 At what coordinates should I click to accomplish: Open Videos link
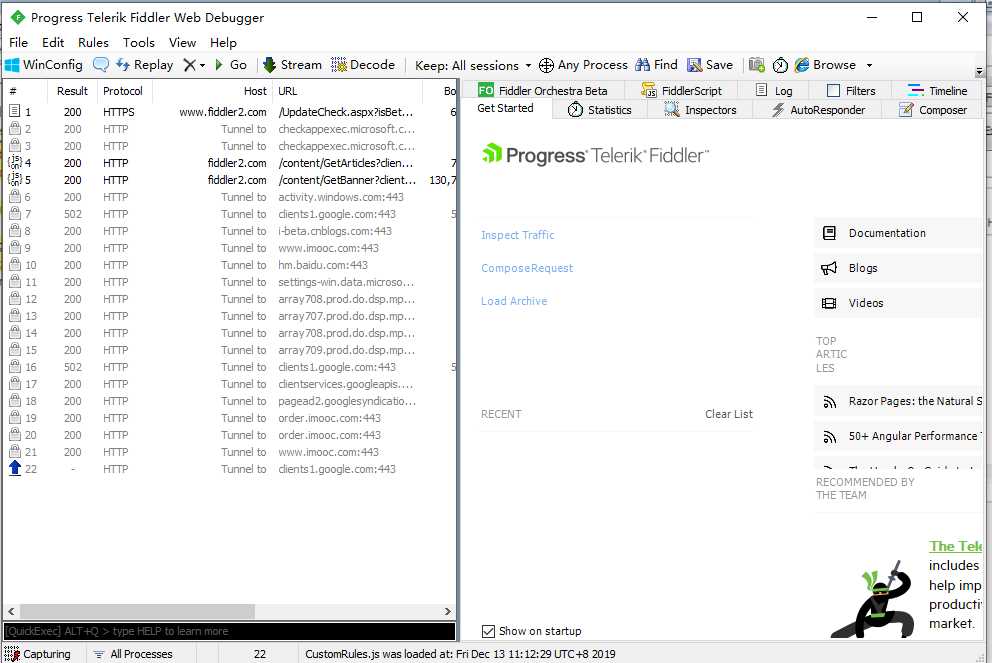pos(898,303)
